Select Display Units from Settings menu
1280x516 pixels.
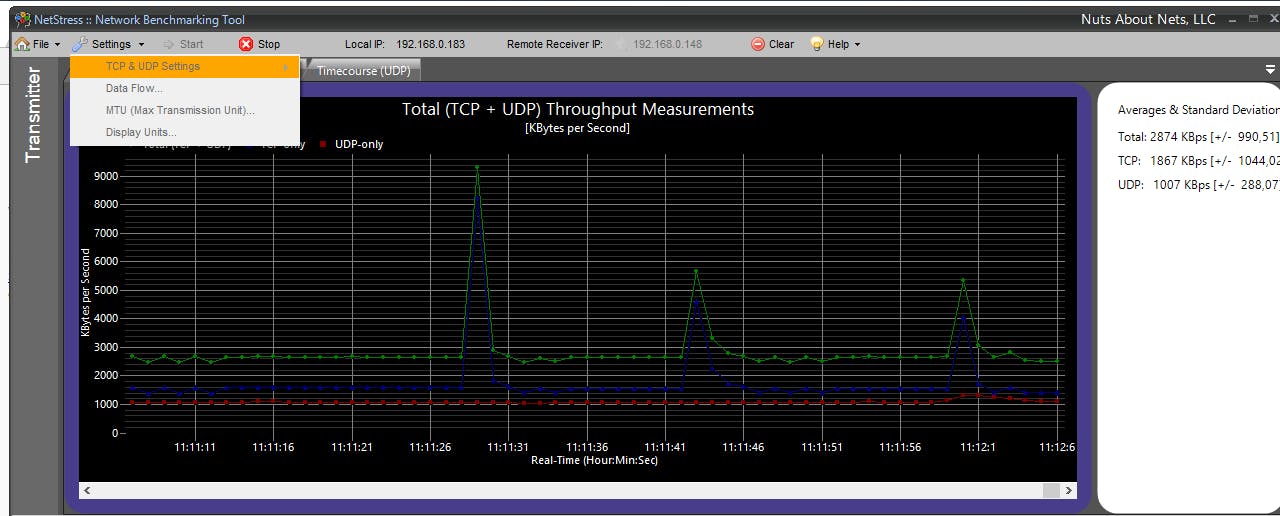141,132
